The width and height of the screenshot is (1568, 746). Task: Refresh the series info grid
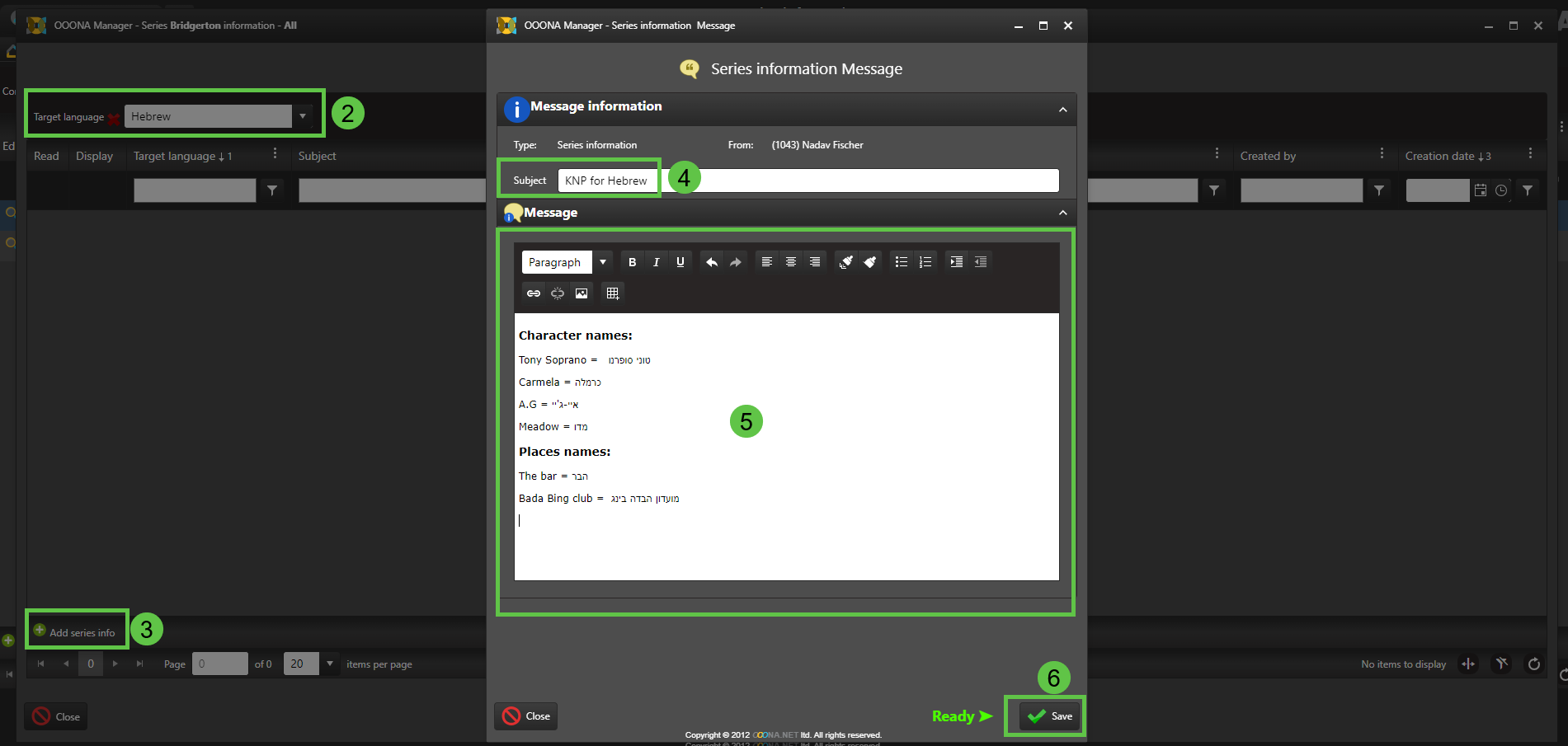coord(1533,664)
